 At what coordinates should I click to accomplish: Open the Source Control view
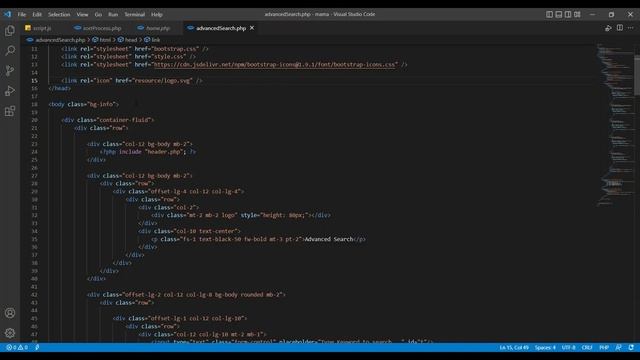coord(10,71)
